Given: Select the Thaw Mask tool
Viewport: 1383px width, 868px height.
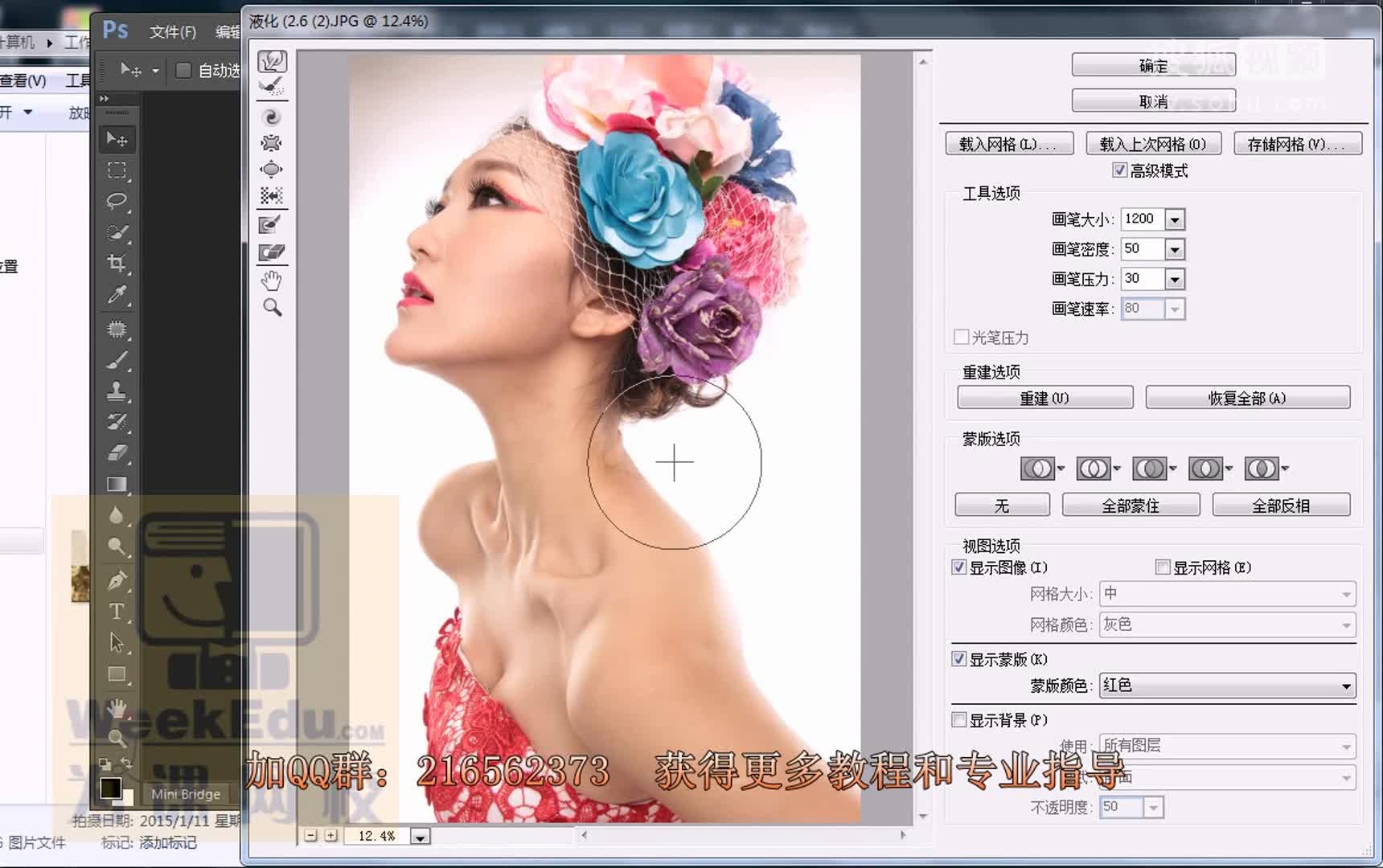Looking at the screenshot, I should (x=272, y=252).
